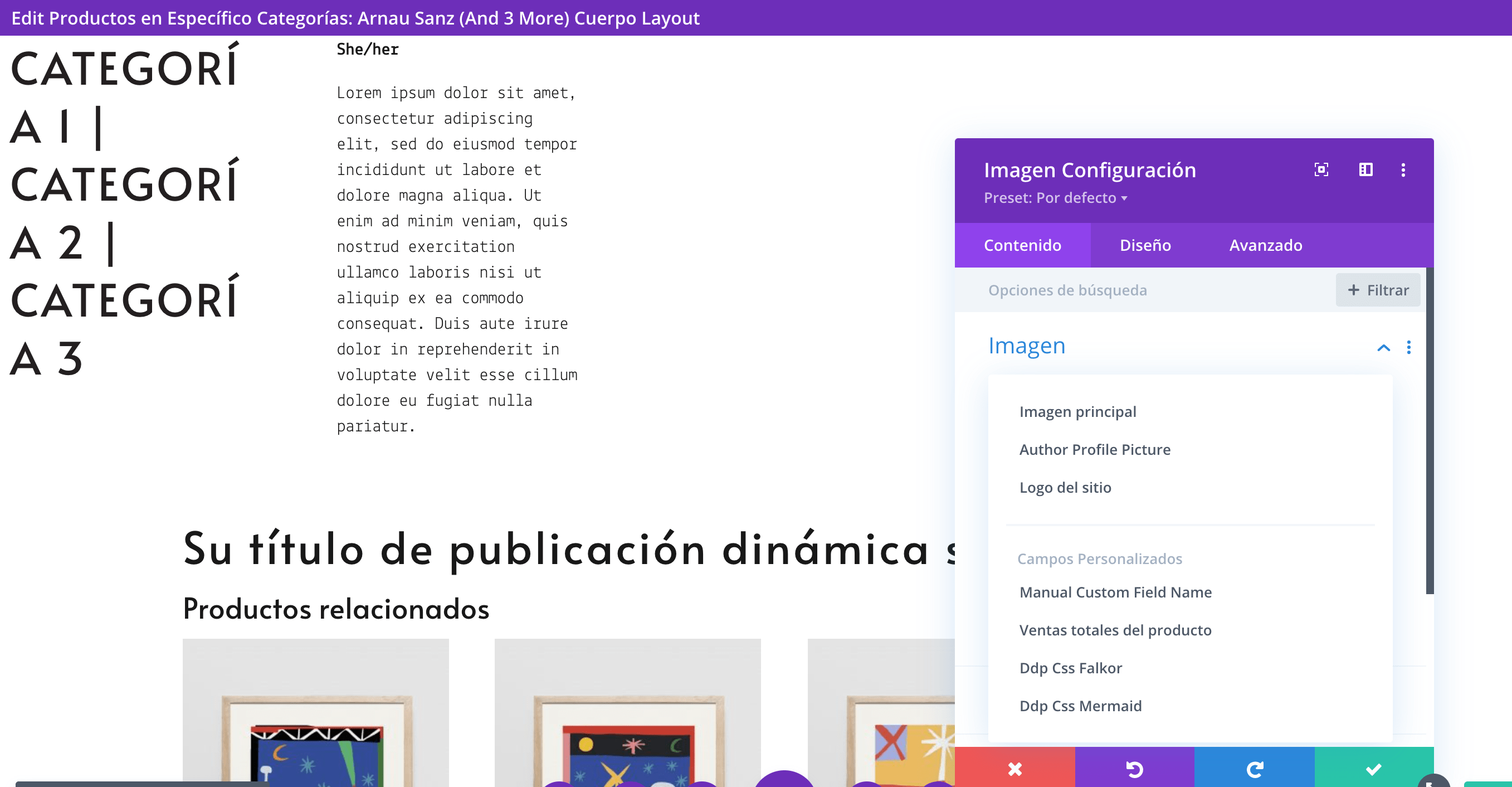
Task: Click the second related product thumbnail
Action: [x=627, y=712]
